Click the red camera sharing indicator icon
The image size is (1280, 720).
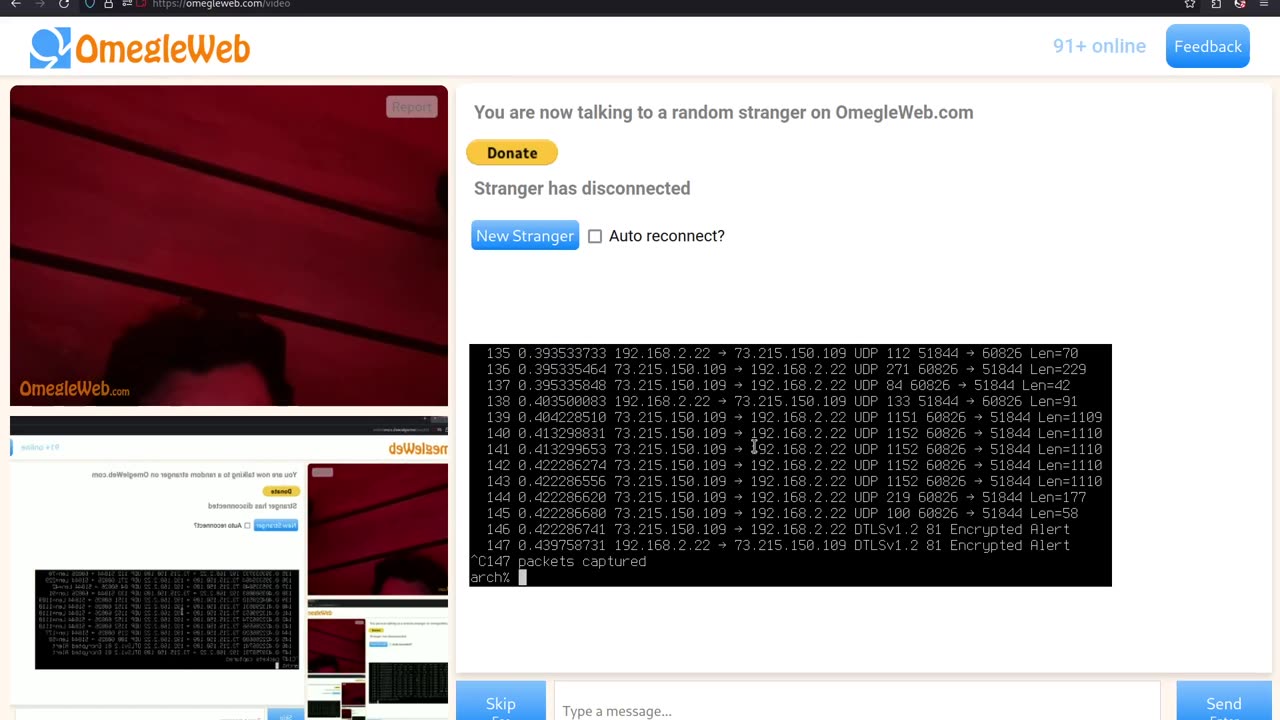tap(142, 4)
